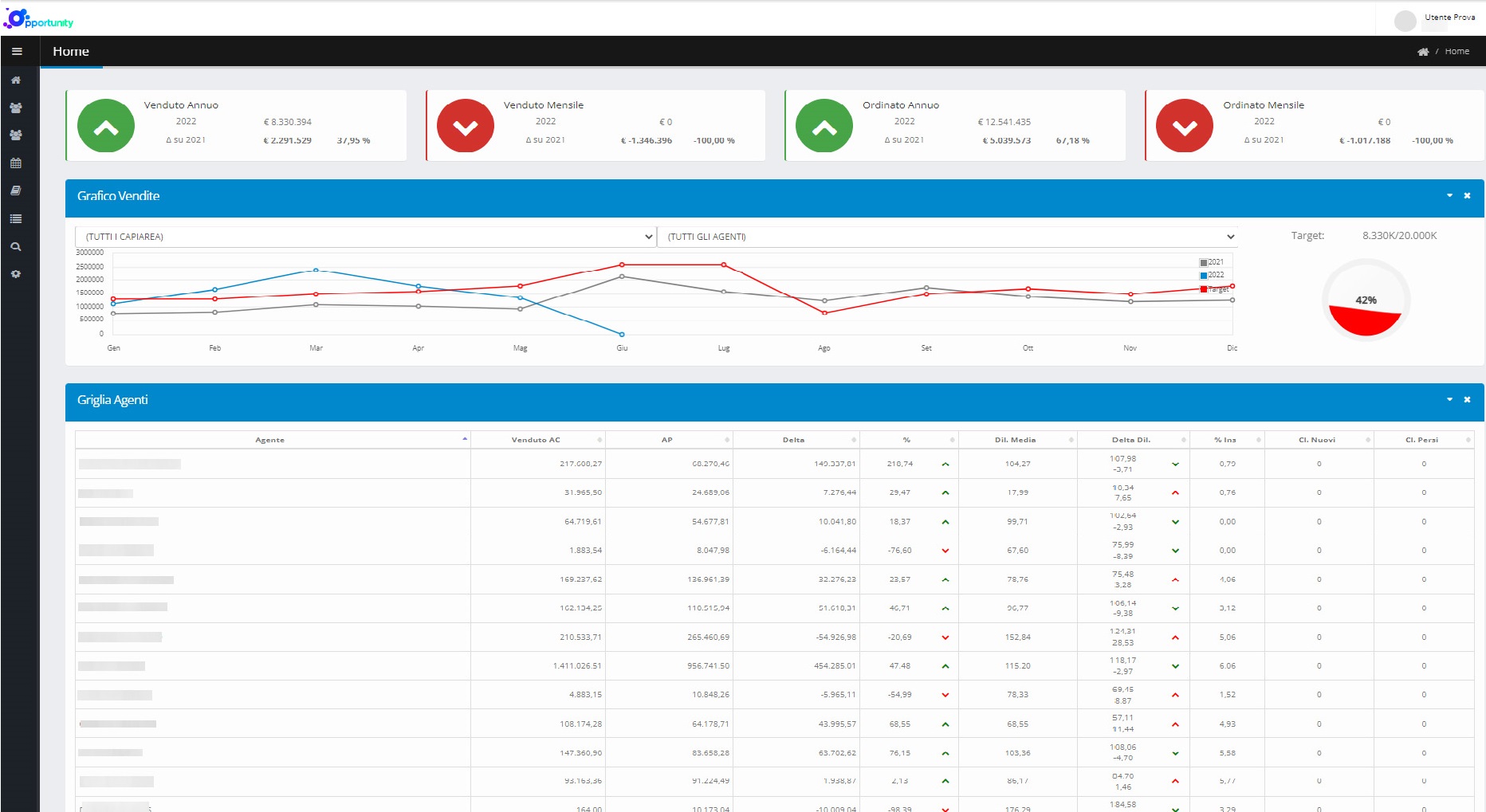Select the book/journal icon in the sidebar
This screenshot has width=1486, height=812.
(x=15, y=190)
